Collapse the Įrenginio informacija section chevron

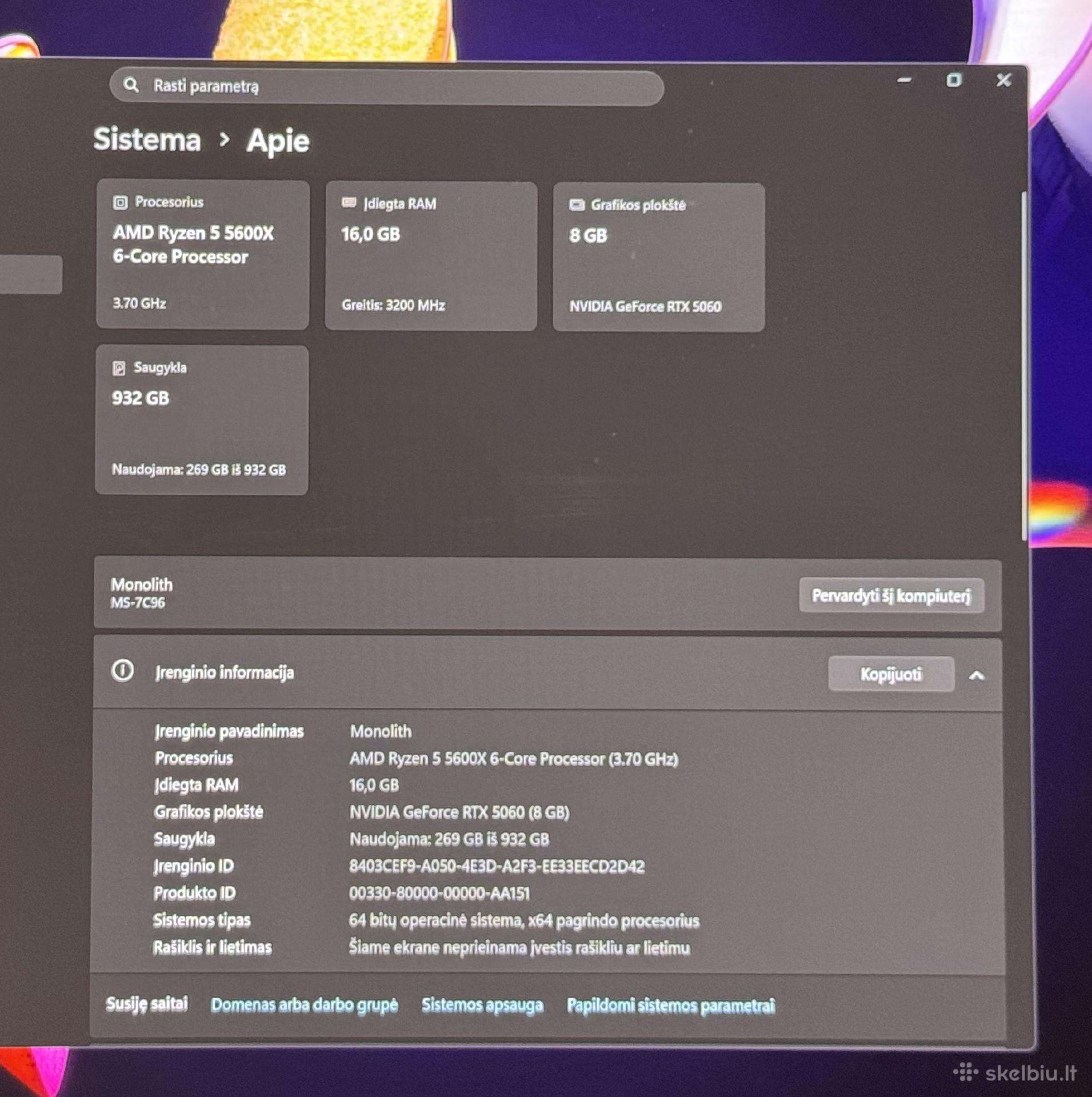point(977,675)
